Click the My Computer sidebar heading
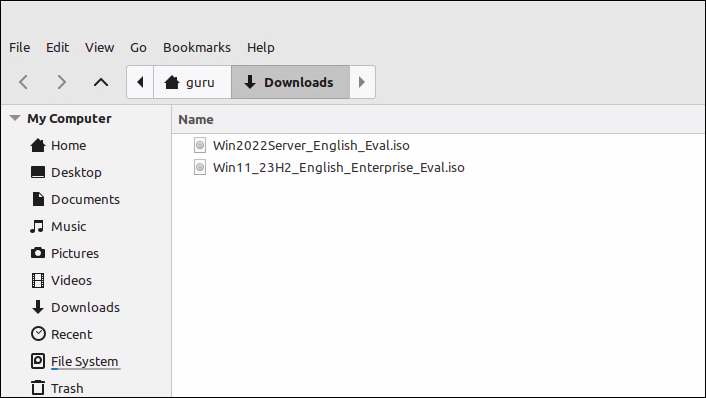The image size is (706, 398). 69,118
